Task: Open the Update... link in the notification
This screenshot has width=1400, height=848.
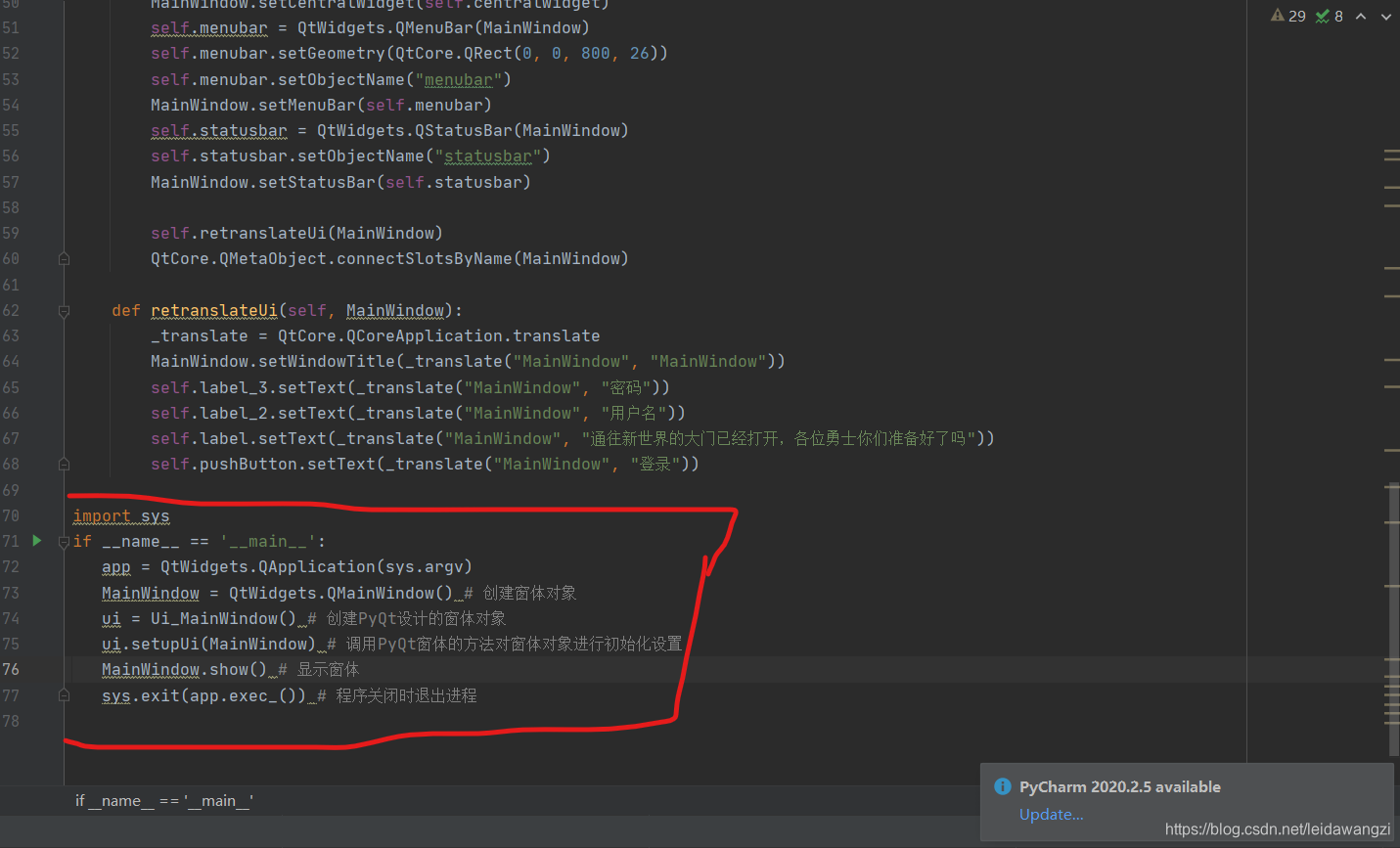Action: (x=1051, y=814)
